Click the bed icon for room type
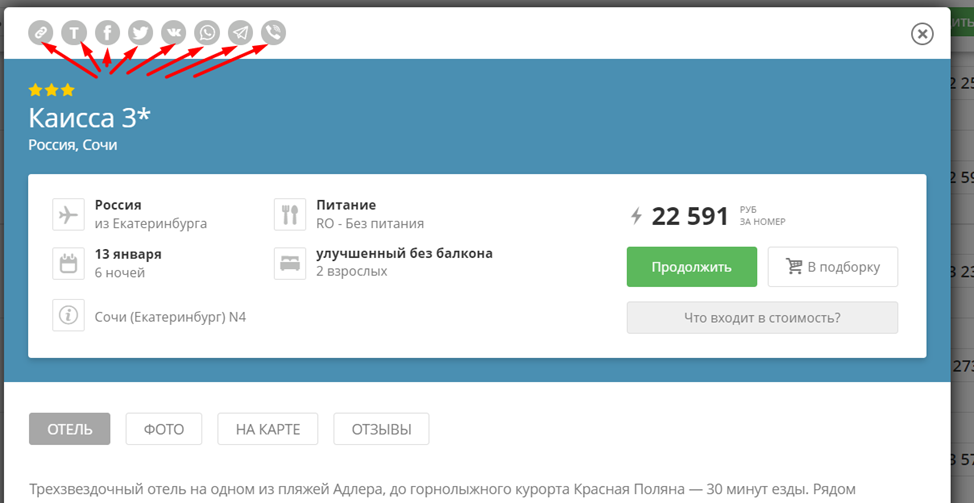 (x=290, y=264)
